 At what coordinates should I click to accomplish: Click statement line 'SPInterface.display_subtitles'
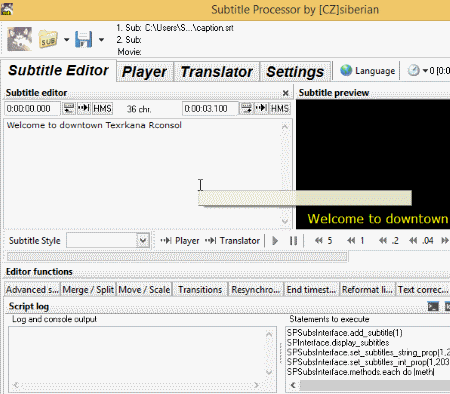(x=338, y=343)
